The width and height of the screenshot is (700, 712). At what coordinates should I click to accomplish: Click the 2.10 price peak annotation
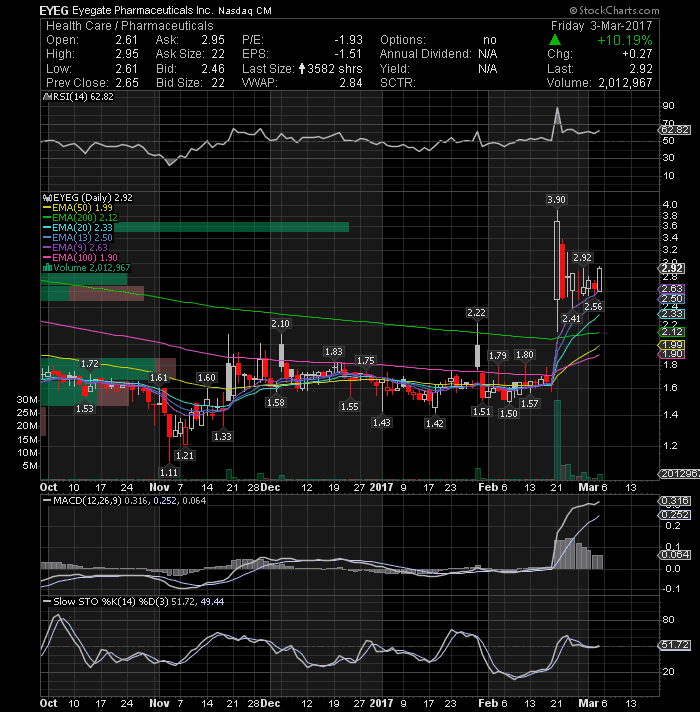pyautogui.click(x=281, y=323)
